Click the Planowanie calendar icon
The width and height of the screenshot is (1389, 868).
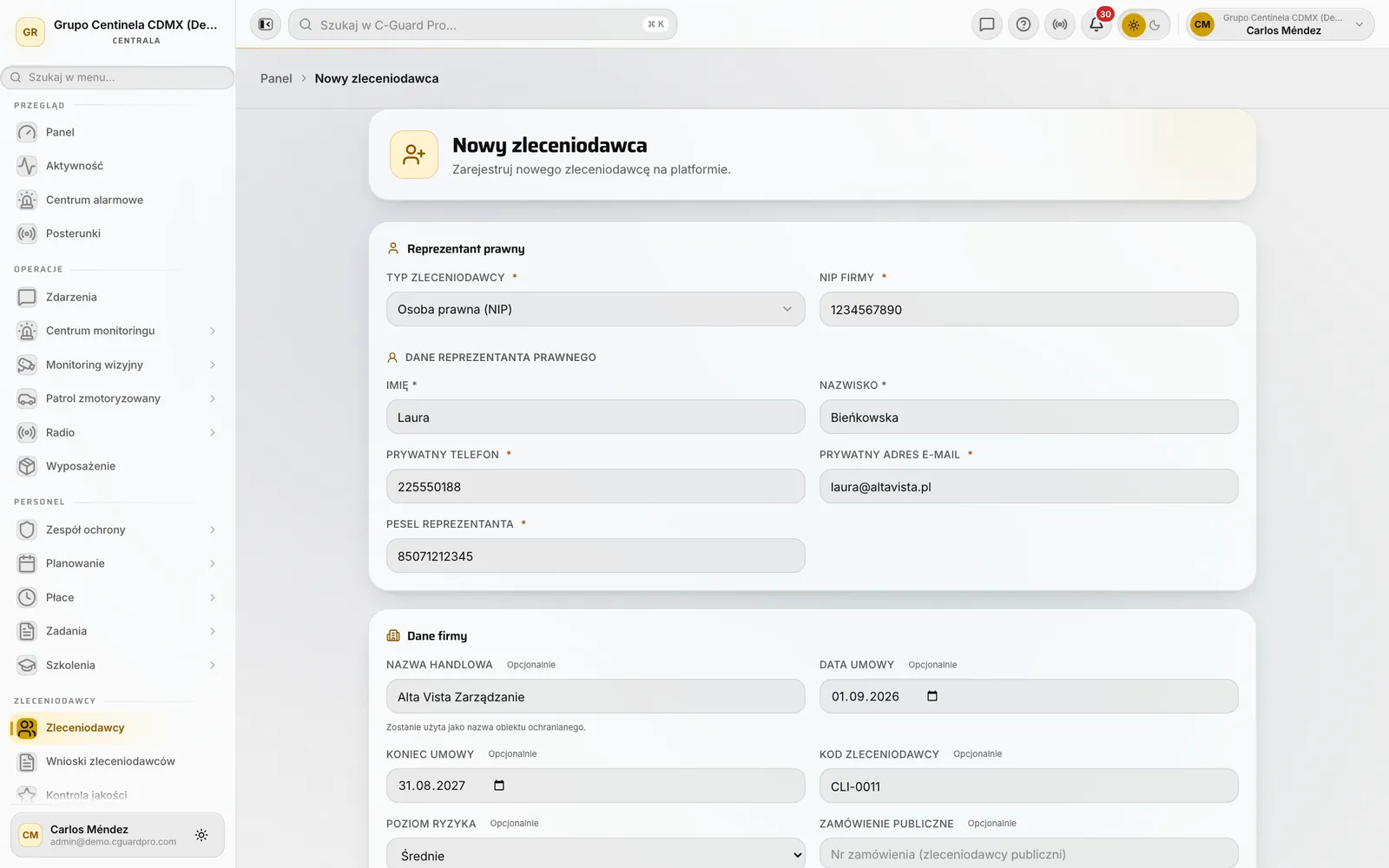click(27, 563)
